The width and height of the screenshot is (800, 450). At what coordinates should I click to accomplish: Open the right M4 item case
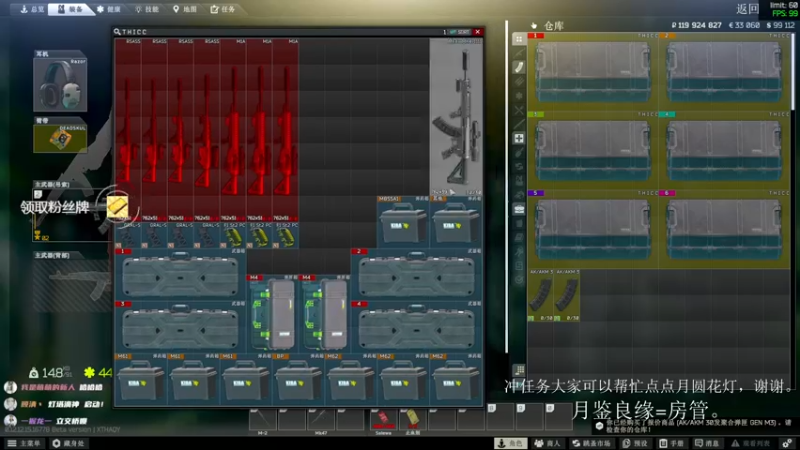(325, 314)
